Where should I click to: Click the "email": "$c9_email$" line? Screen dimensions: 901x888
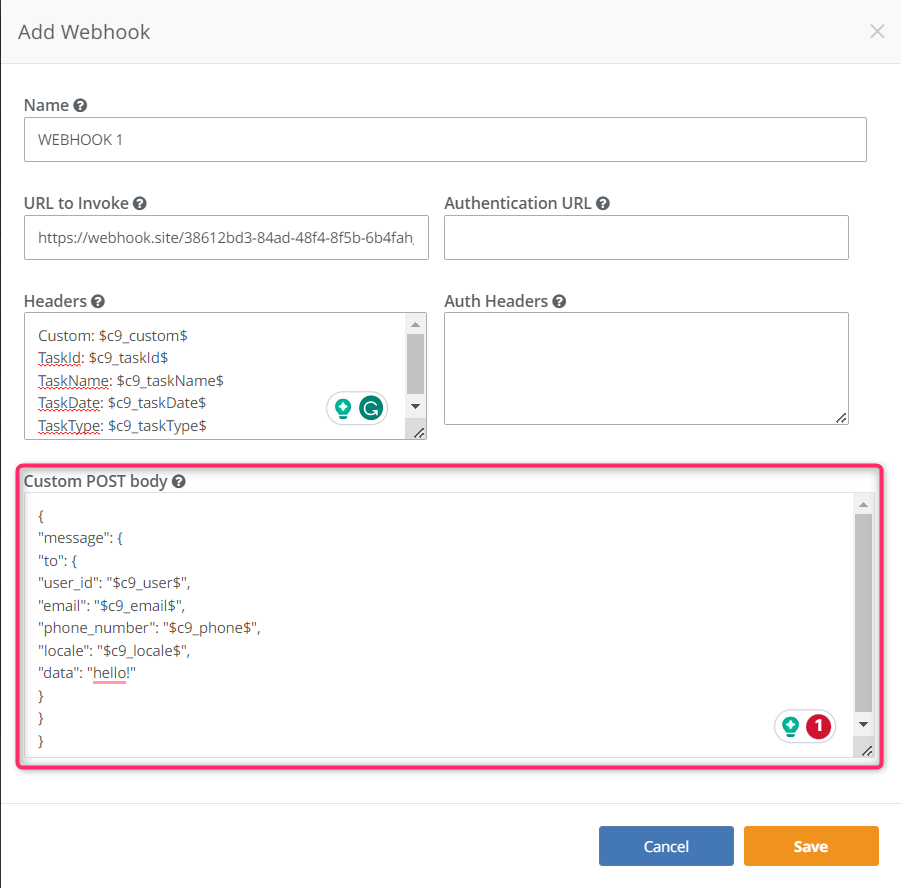click(x=111, y=606)
